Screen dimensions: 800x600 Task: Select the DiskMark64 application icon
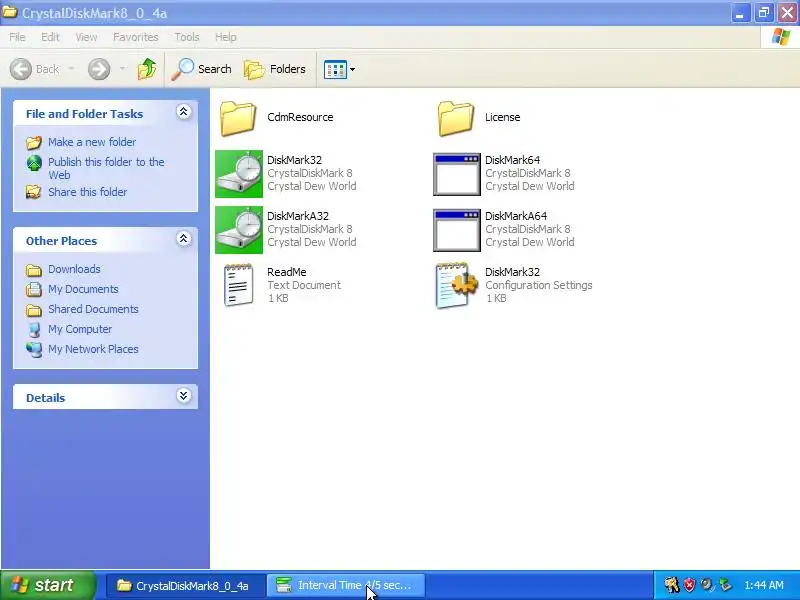tap(457, 174)
